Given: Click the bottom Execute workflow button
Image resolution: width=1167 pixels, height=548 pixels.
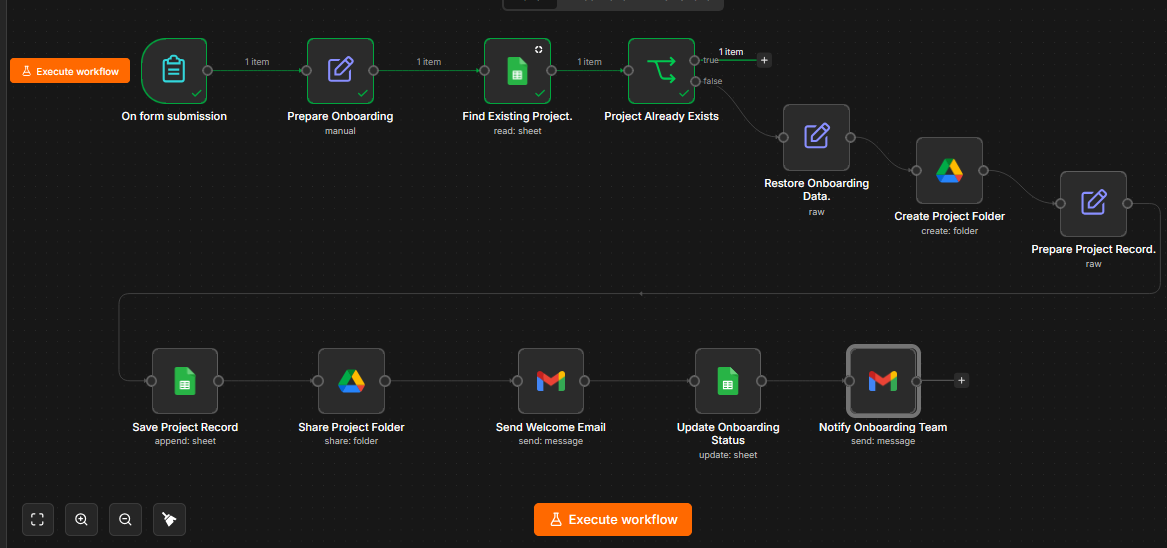Looking at the screenshot, I should (613, 520).
